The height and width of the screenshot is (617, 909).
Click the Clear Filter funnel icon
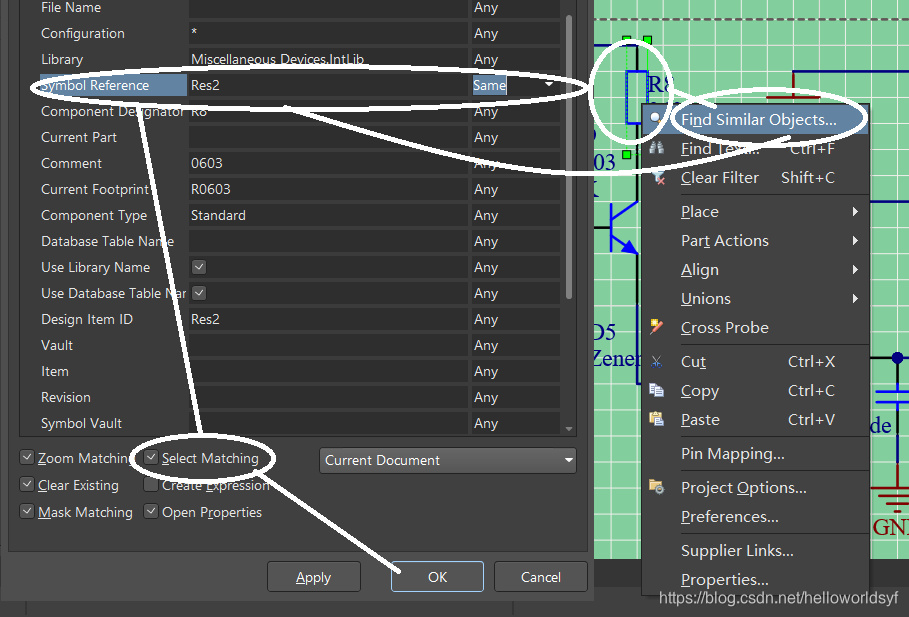point(657,177)
